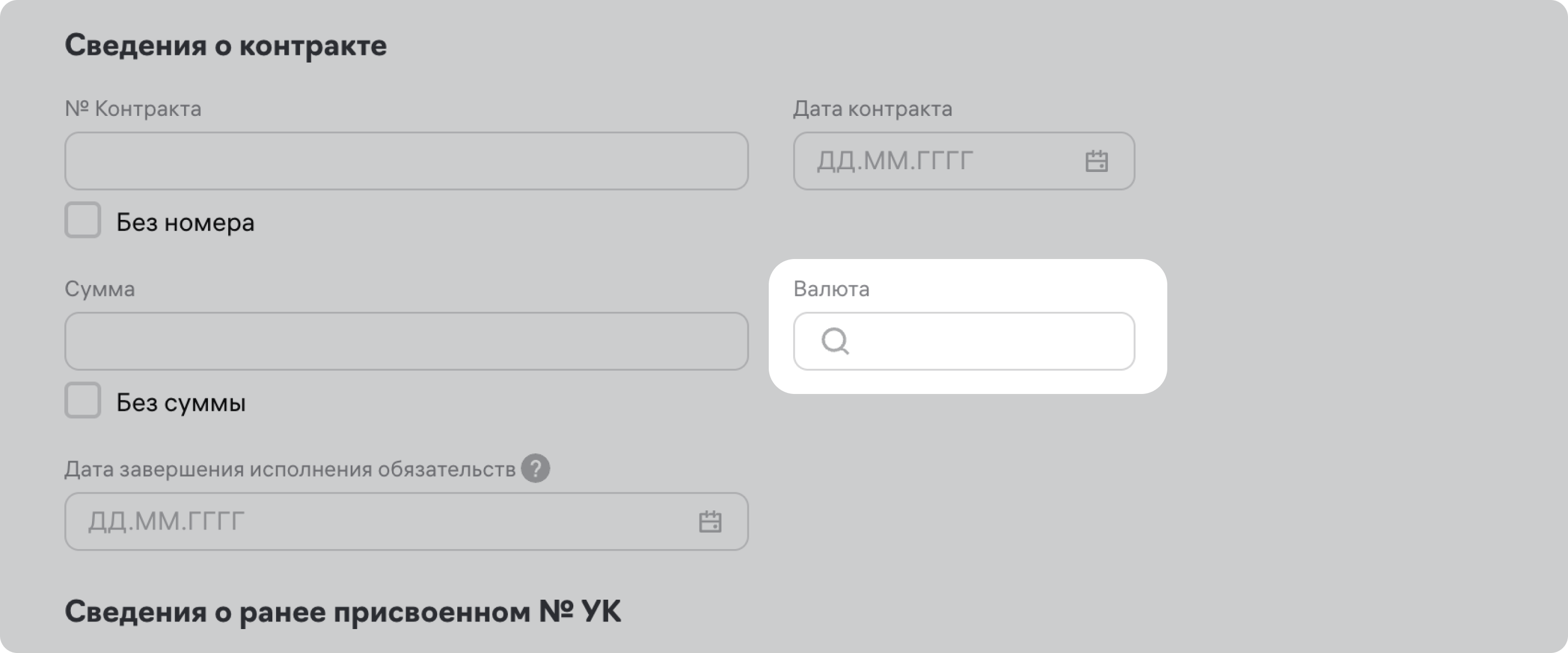Enable the Без номера checkbox
Viewport: 1568px width, 653px height.
click(x=83, y=220)
